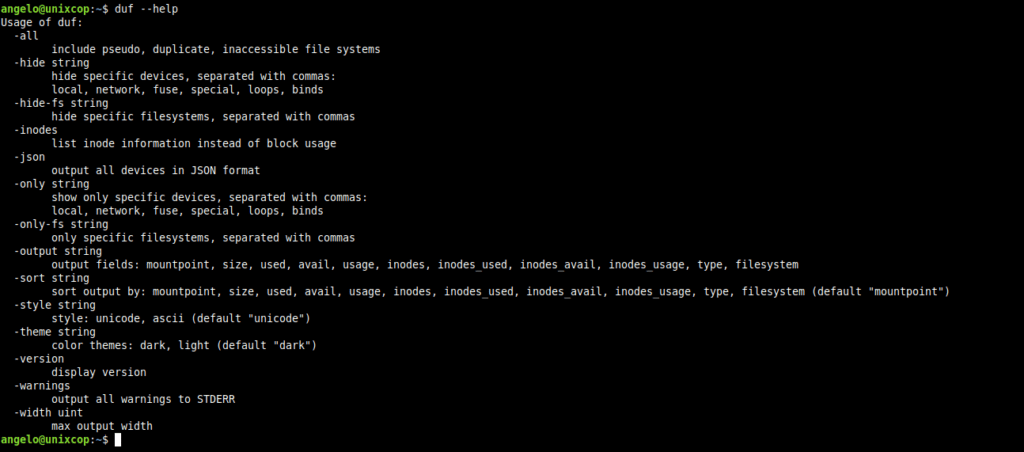Click the "Usage of duf:" header line
The width and height of the screenshot is (1024, 452).
[x=42, y=23]
